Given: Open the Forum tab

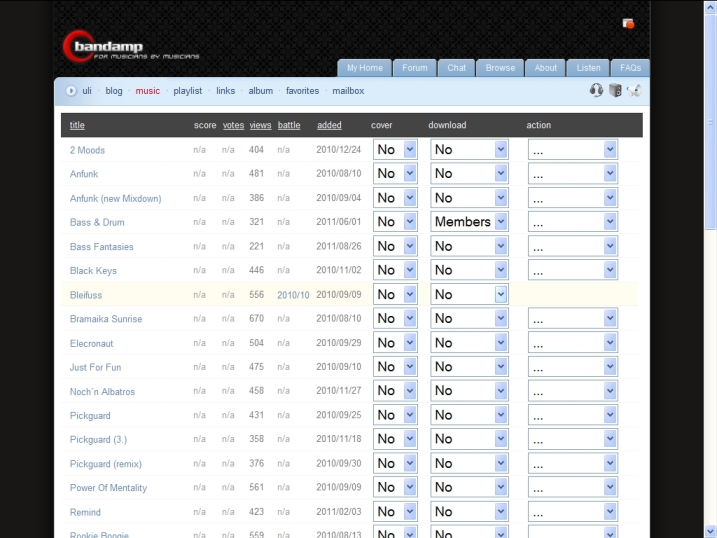Looking at the screenshot, I should point(415,68).
